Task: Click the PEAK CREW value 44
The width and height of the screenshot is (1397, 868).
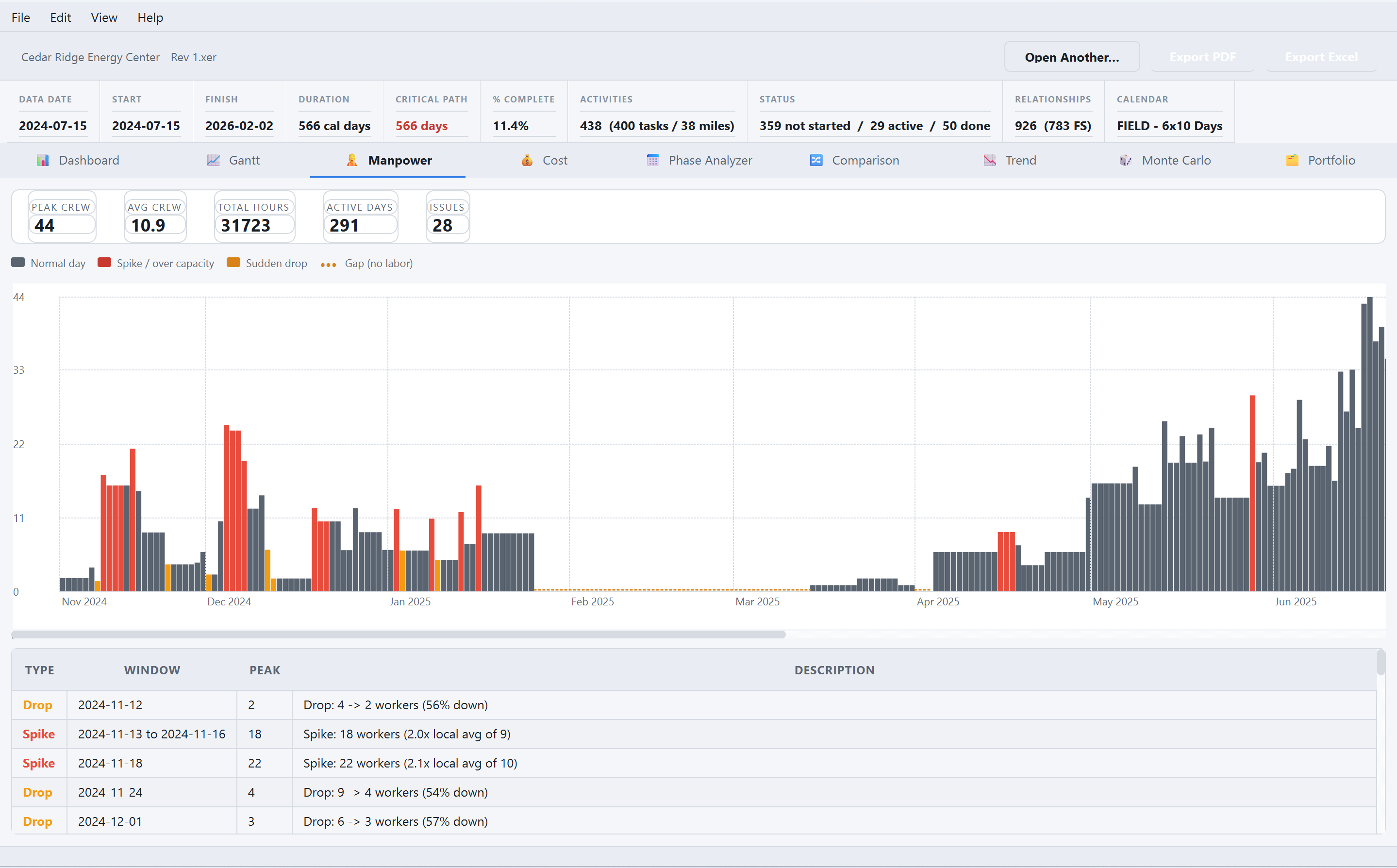Action: click(45, 226)
